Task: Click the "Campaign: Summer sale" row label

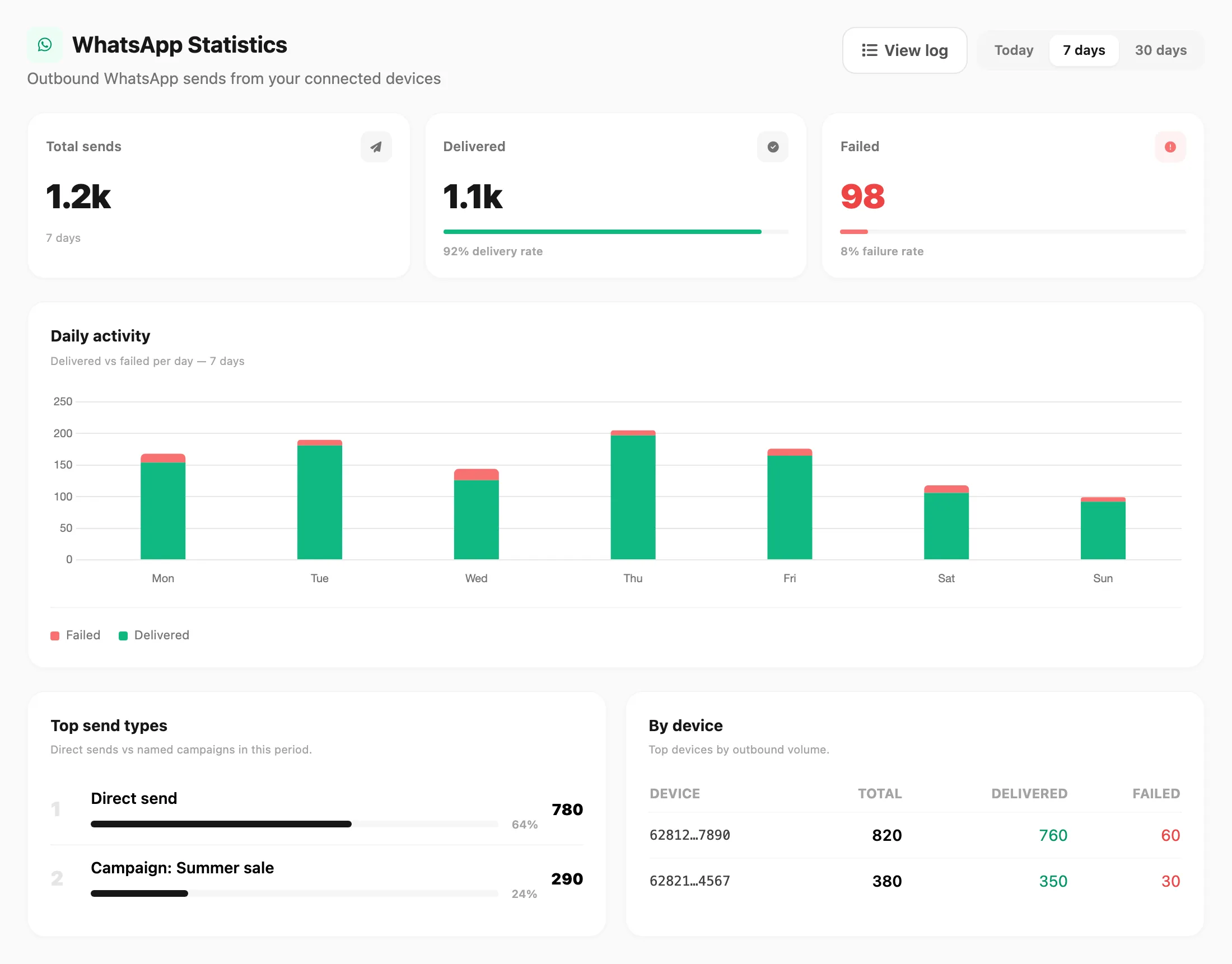Action: pos(183,868)
